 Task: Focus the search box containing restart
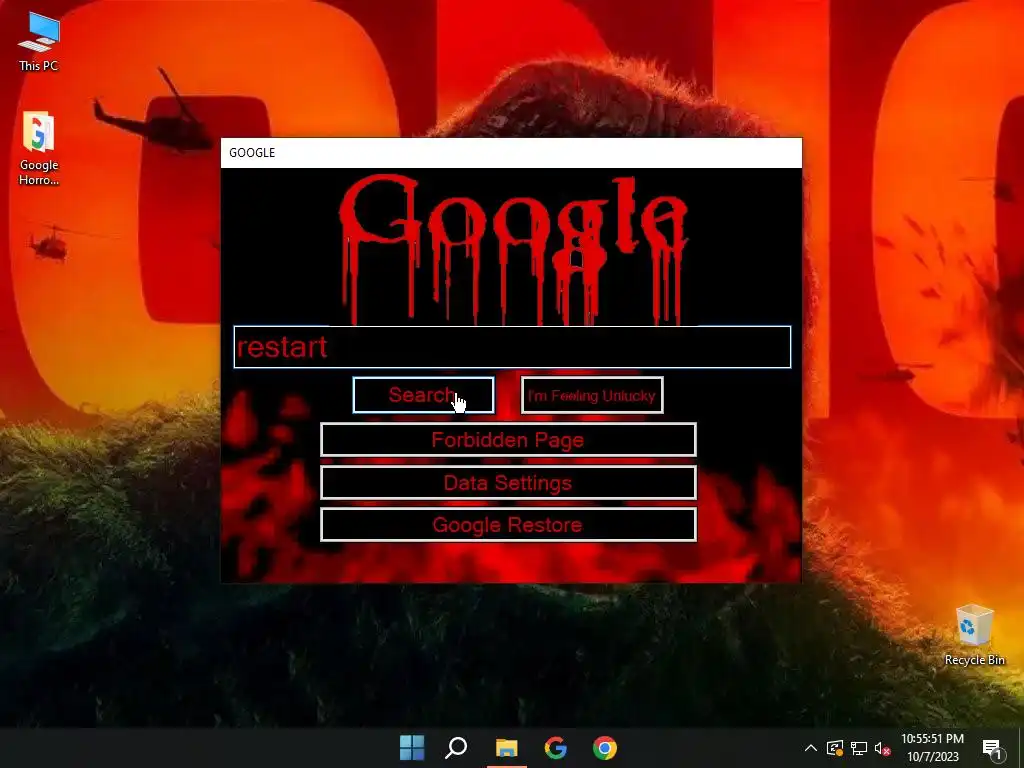[512, 347]
